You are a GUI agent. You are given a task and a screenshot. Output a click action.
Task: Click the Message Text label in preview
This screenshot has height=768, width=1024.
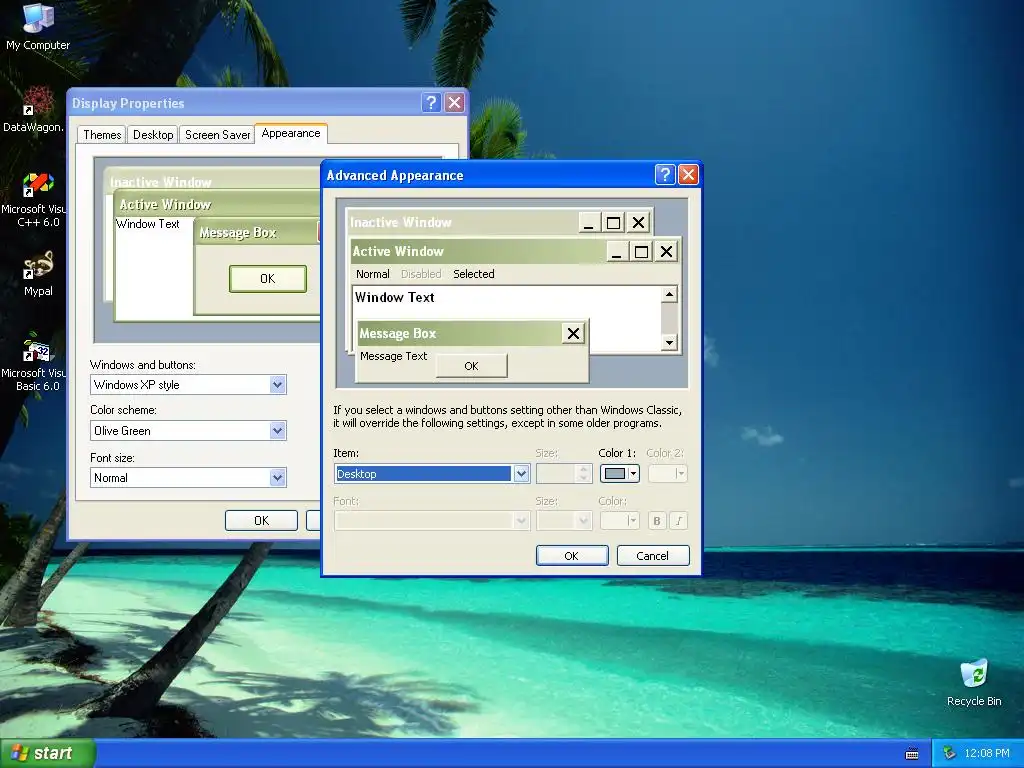pyautogui.click(x=393, y=356)
